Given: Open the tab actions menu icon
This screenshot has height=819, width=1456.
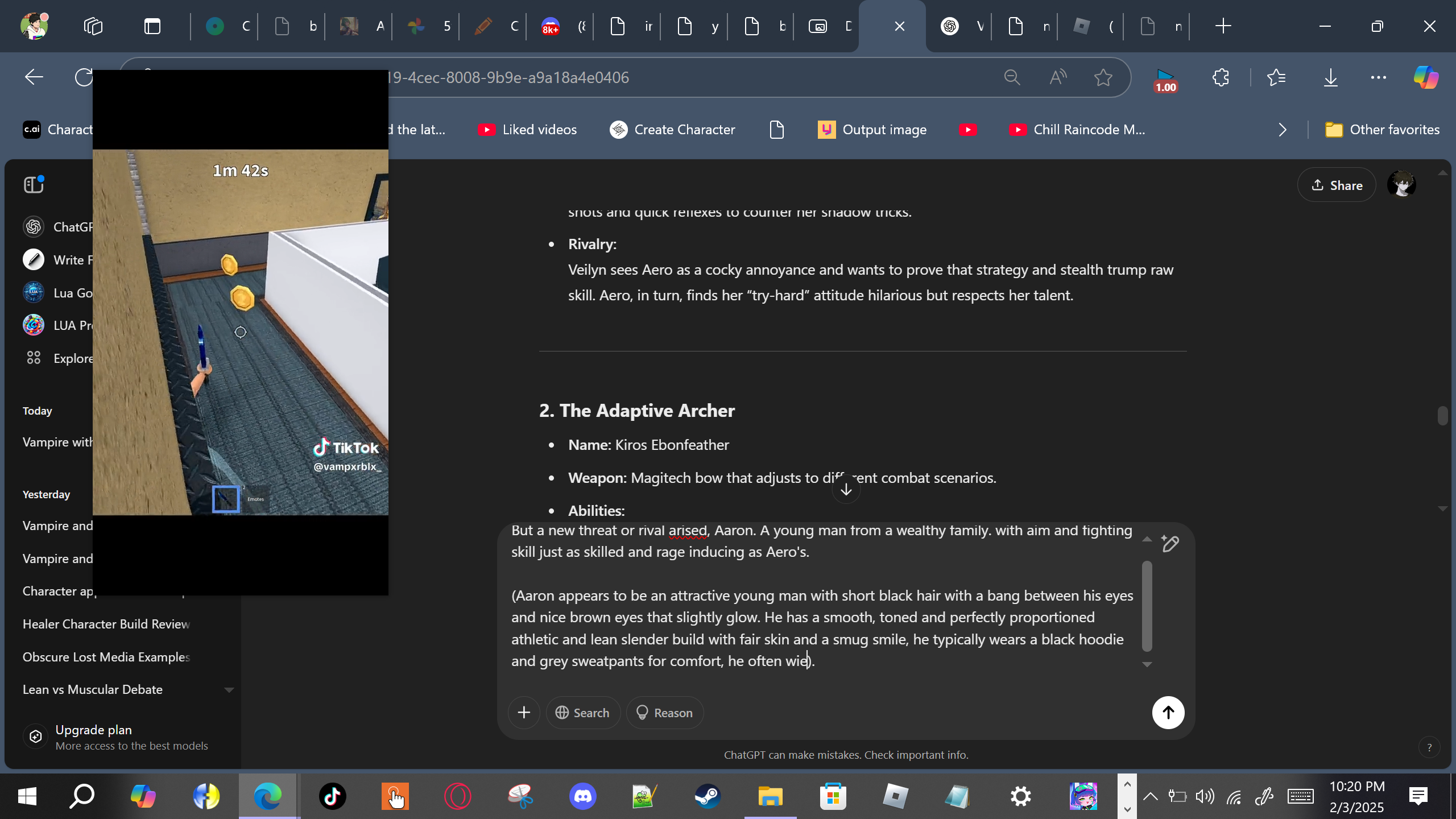Looking at the screenshot, I should click(152, 26).
